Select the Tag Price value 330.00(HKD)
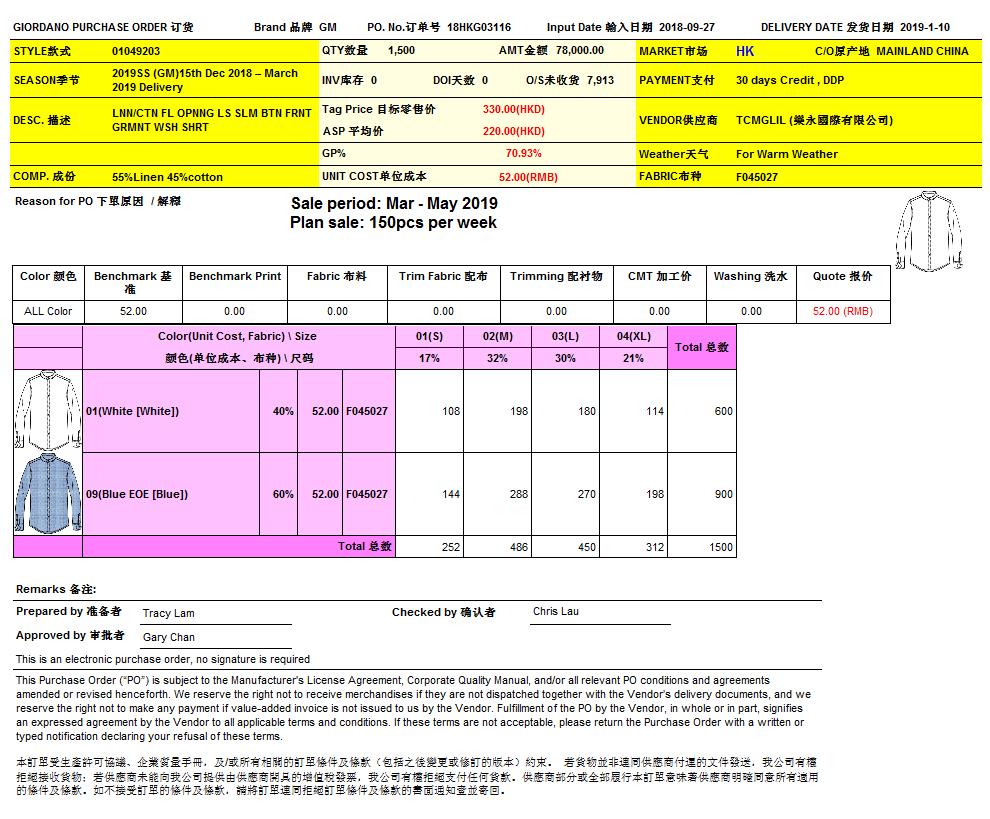990x819 pixels. coord(513,109)
